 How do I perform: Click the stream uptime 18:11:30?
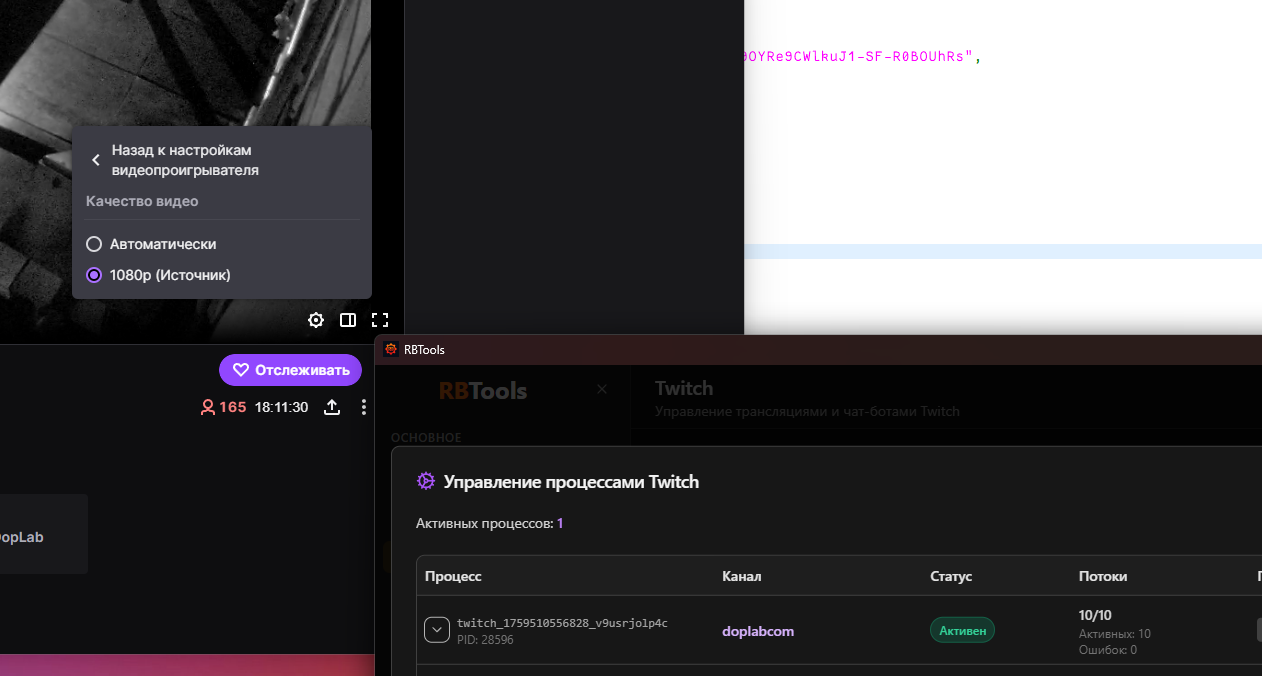(281, 407)
